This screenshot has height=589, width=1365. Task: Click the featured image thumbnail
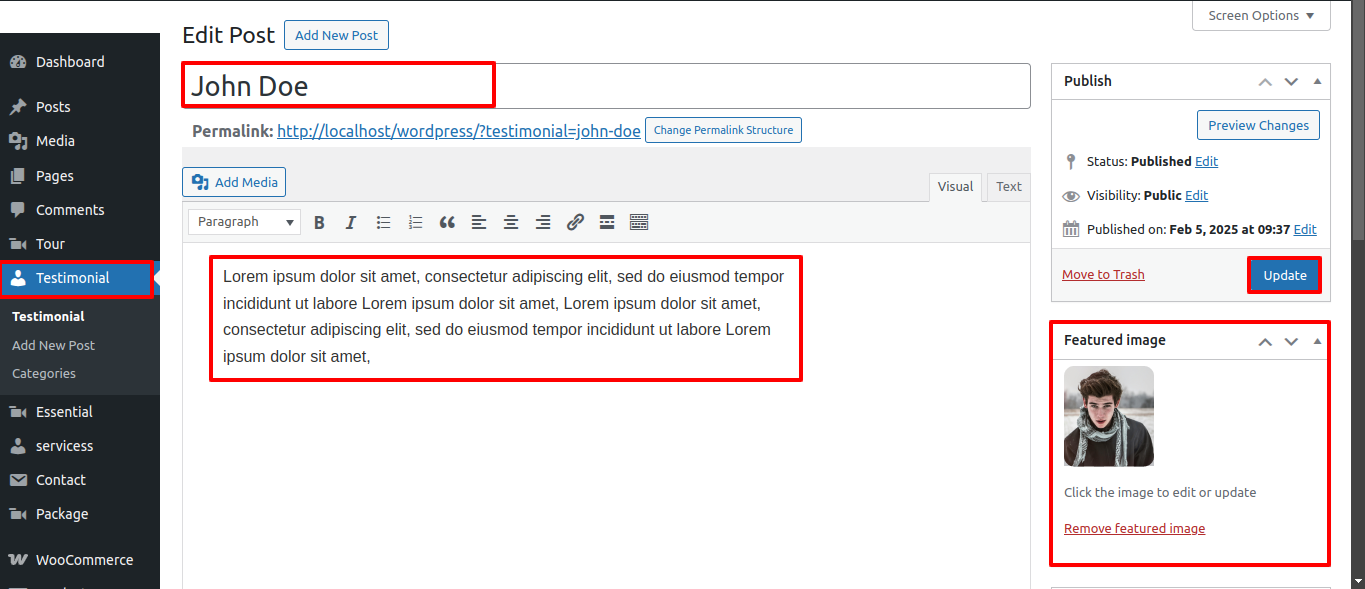click(x=1108, y=416)
